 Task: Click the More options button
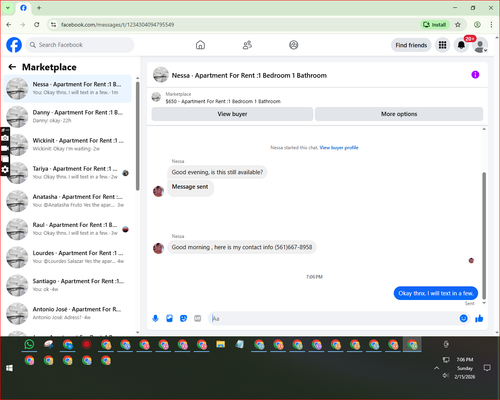point(399,114)
